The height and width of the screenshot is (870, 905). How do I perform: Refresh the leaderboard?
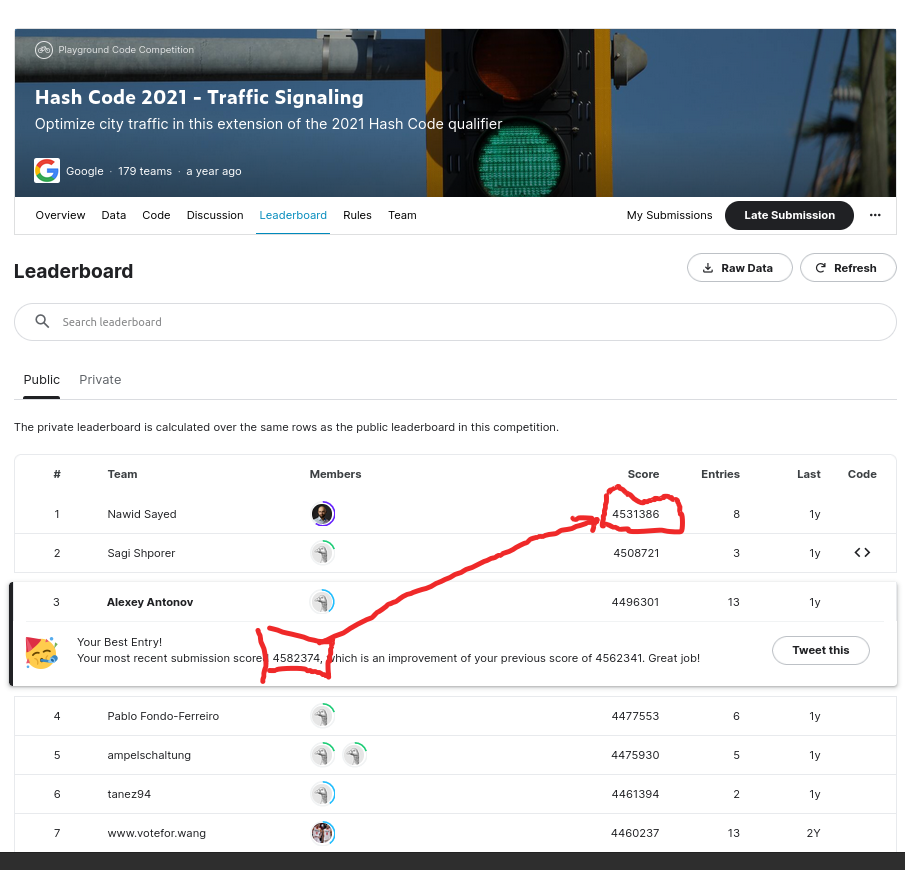click(848, 268)
